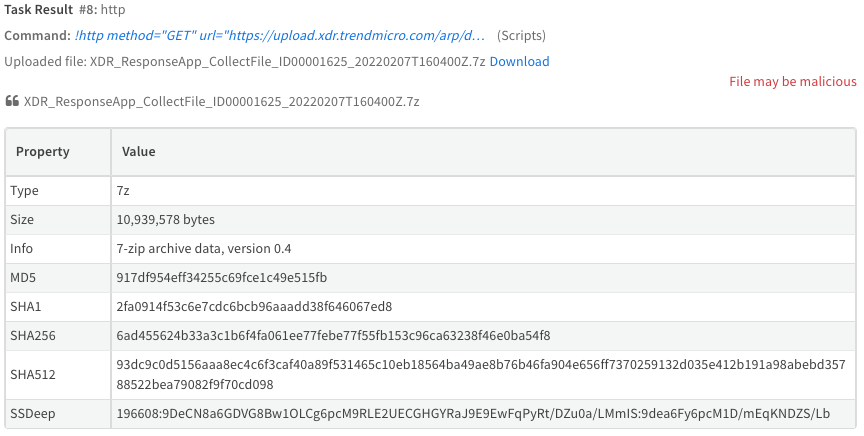864x436 pixels.
Task: Click the file size value 10,939,578 bytes
Action: (167, 219)
